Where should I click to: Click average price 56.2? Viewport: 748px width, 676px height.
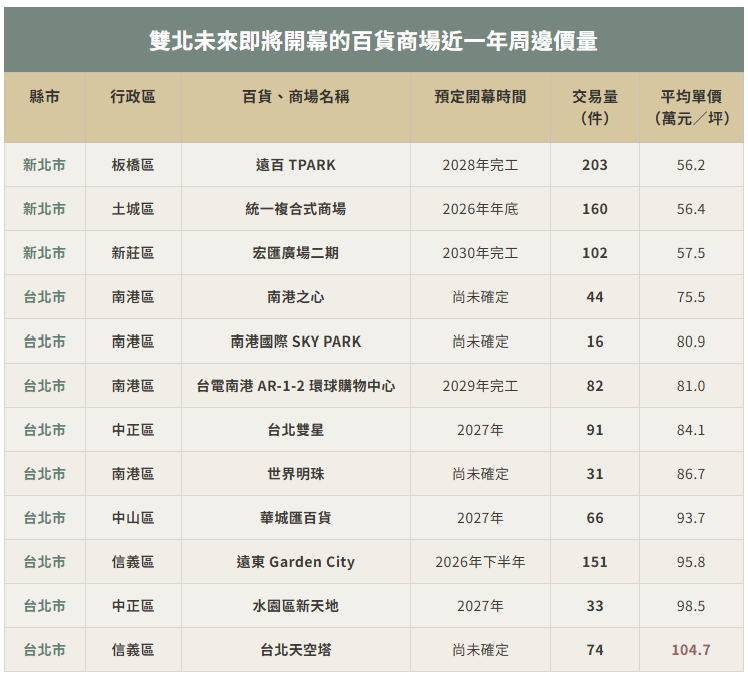(691, 165)
